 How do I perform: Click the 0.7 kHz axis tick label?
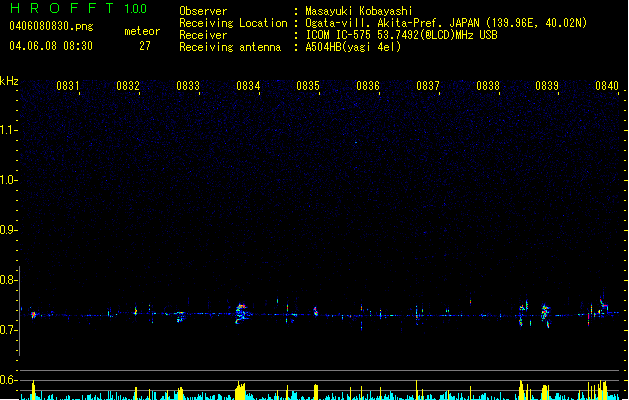coord(9,330)
